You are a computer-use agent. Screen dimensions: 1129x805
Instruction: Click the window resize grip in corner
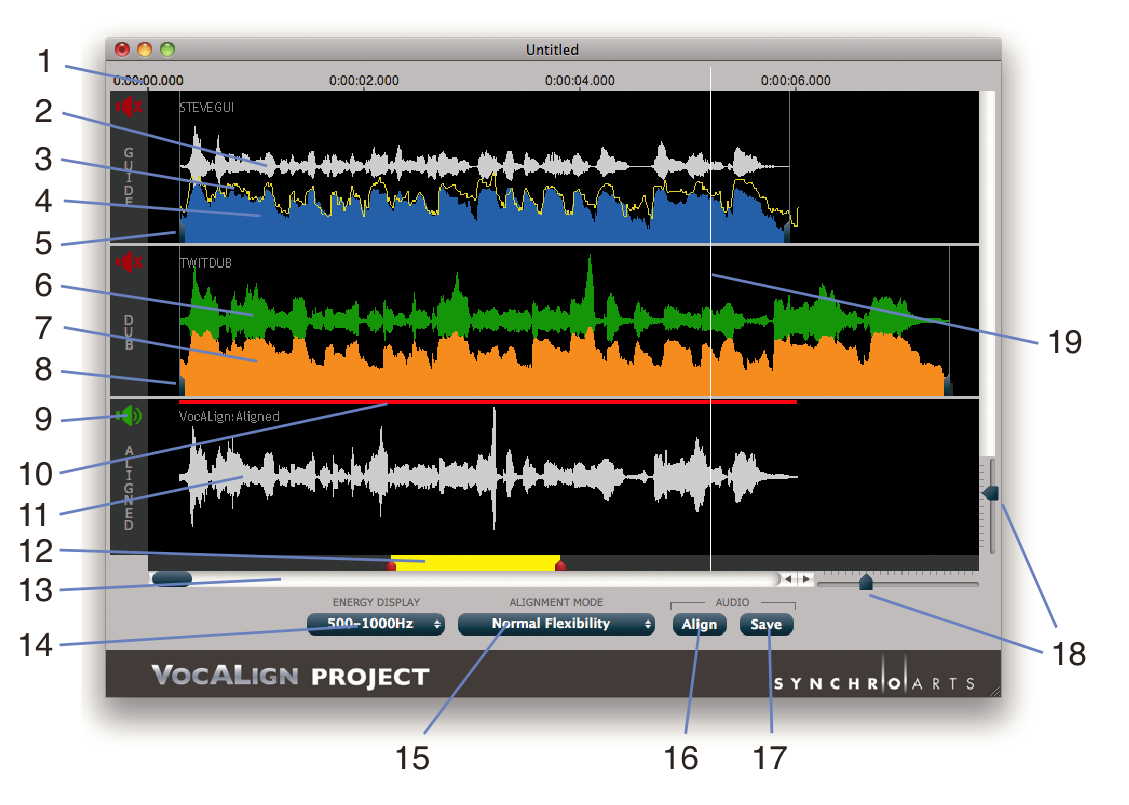[x=993, y=690]
